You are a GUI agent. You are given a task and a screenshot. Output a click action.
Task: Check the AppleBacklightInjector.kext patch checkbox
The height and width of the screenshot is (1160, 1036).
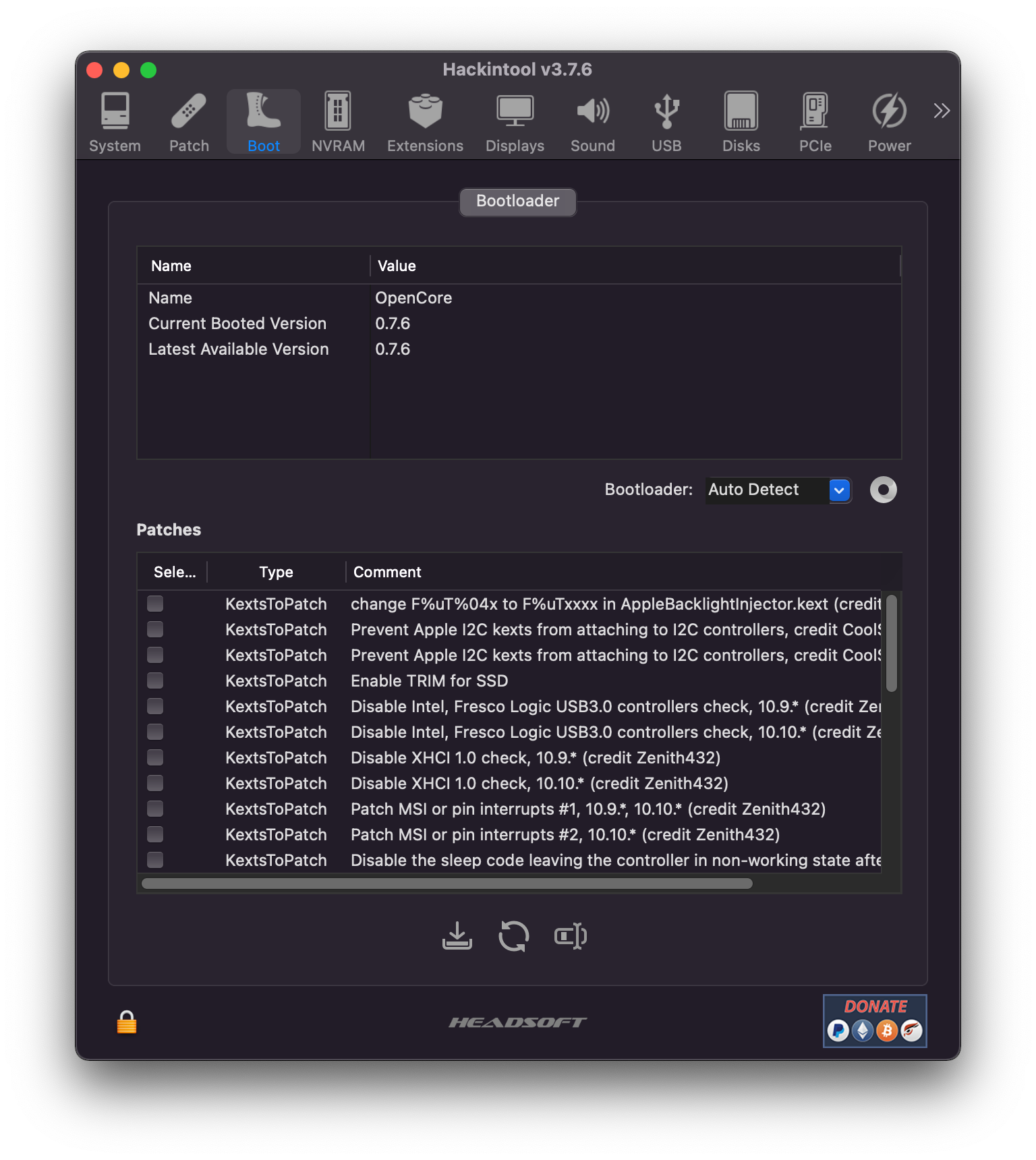coord(155,604)
